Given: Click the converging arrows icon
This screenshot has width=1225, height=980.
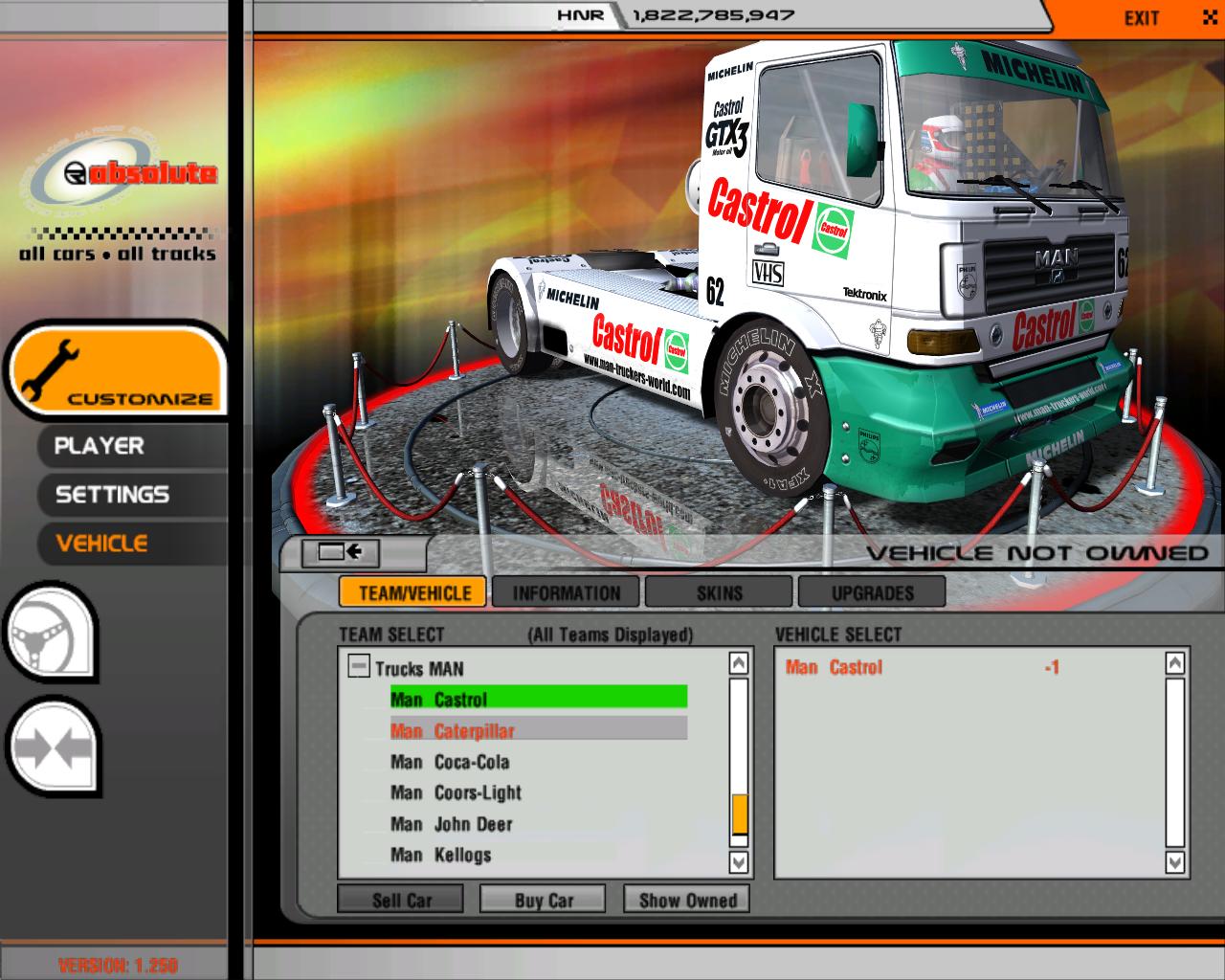Looking at the screenshot, I should pyautogui.click(x=53, y=748).
